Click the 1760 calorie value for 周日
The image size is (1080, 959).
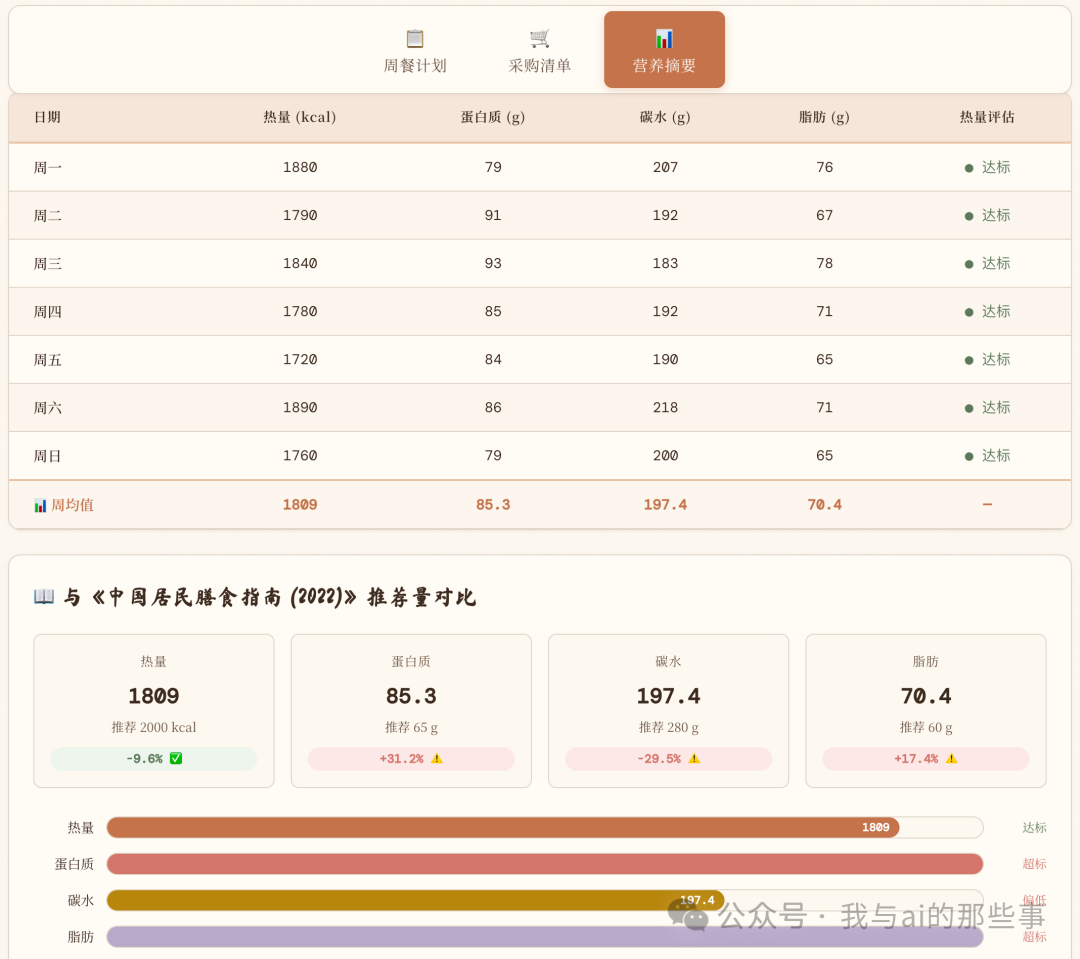[x=300, y=456]
